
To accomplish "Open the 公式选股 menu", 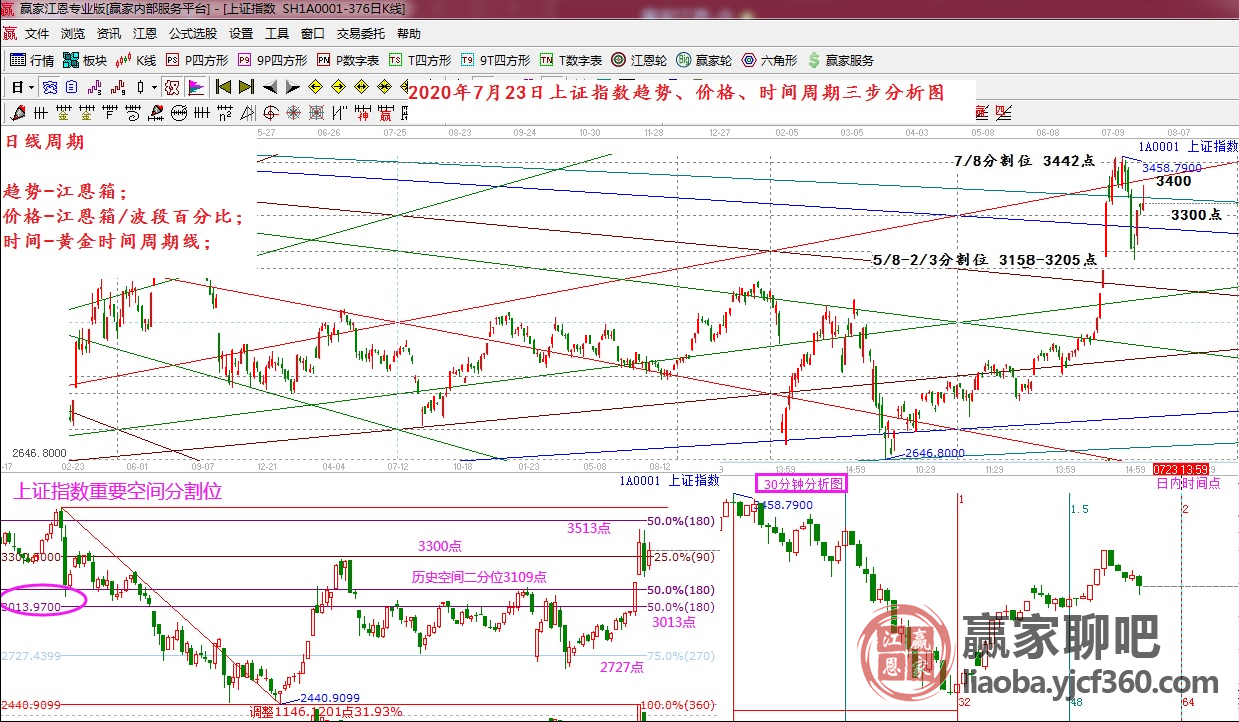I will (x=193, y=33).
